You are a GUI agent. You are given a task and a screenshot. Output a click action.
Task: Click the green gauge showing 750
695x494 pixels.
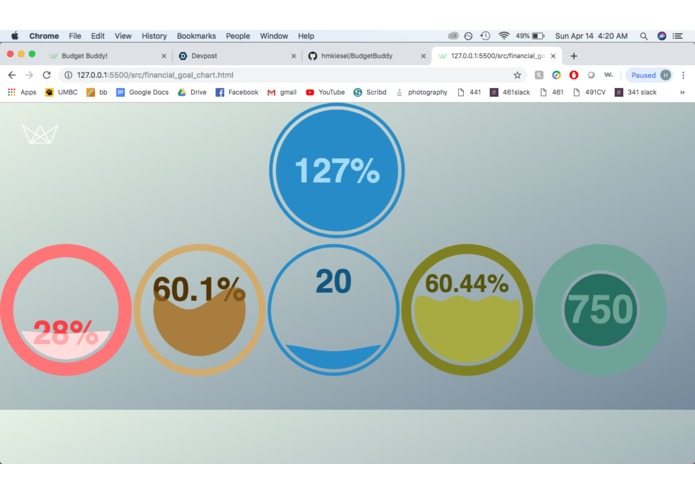click(601, 310)
